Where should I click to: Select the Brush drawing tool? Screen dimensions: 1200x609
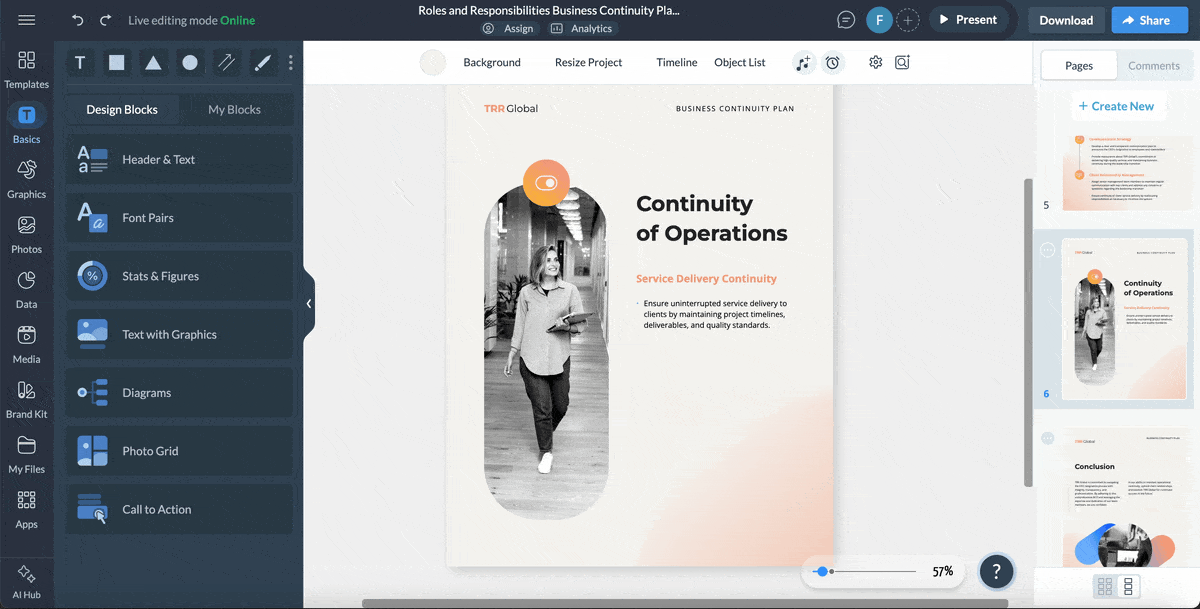[x=262, y=62]
